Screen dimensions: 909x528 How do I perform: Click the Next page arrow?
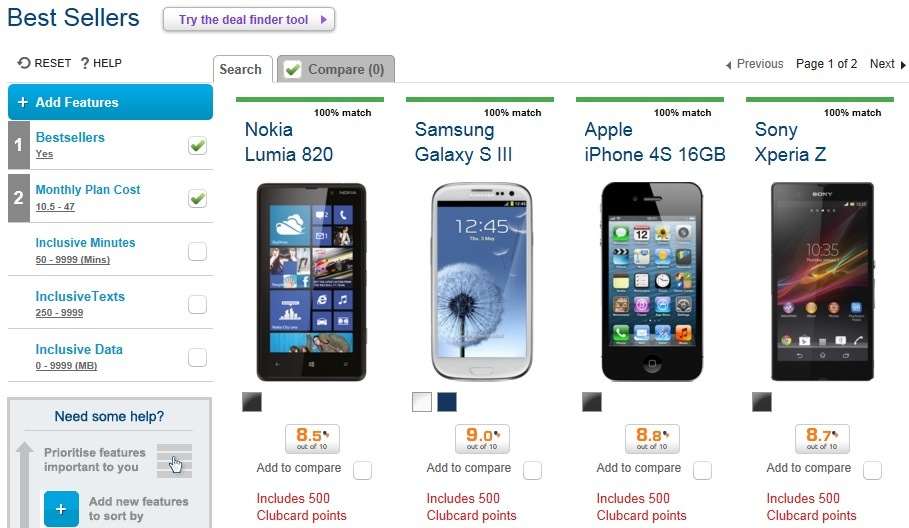tap(903, 65)
